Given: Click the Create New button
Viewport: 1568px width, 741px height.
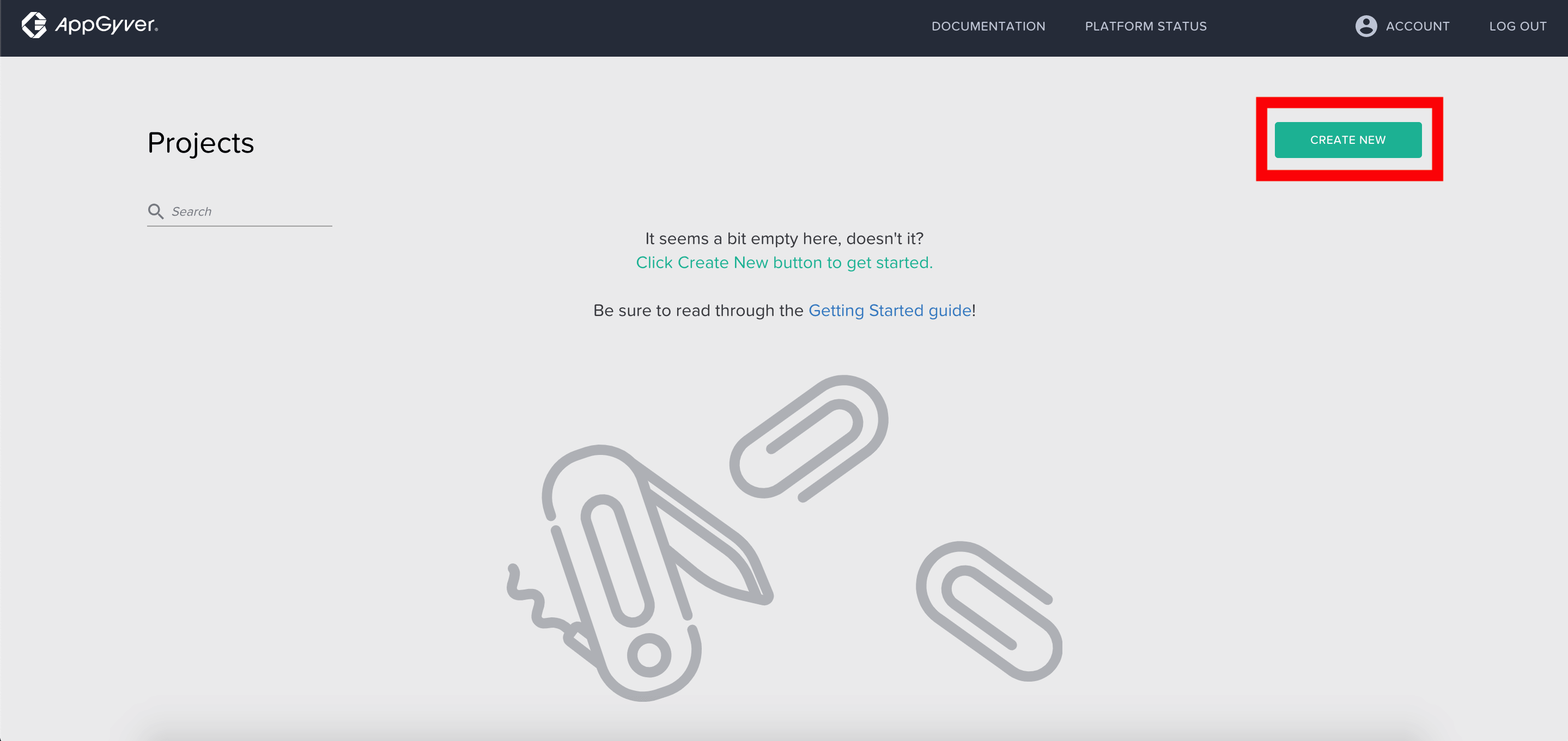Looking at the screenshot, I should pyautogui.click(x=1348, y=140).
